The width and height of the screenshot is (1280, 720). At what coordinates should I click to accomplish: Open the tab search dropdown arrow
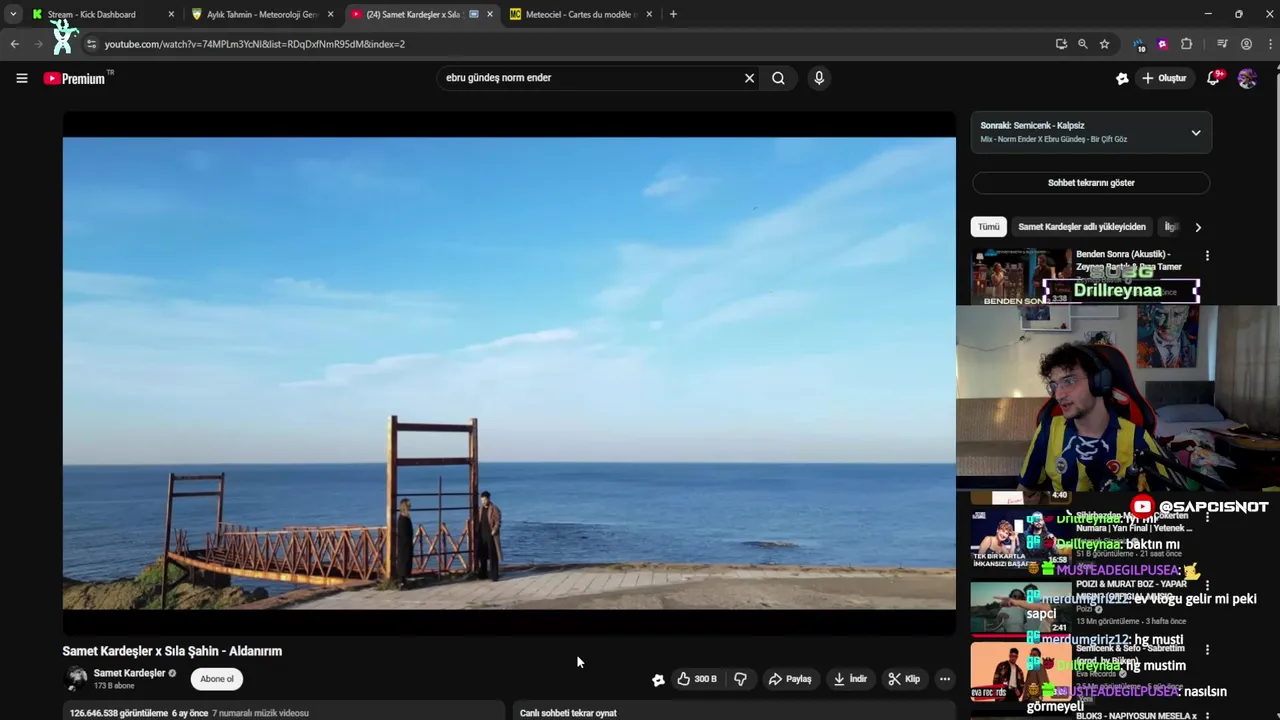(x=13, y=14)
